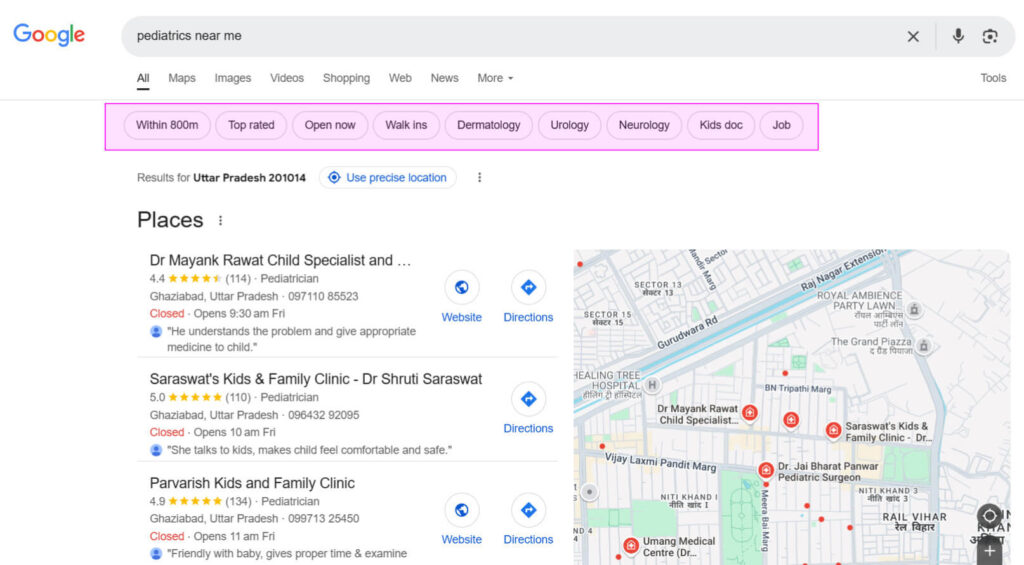This screenshot has height=565, width=1024.
Task: Open website icon for Parvarish Kids Clinic
Action: coord(461,510)
